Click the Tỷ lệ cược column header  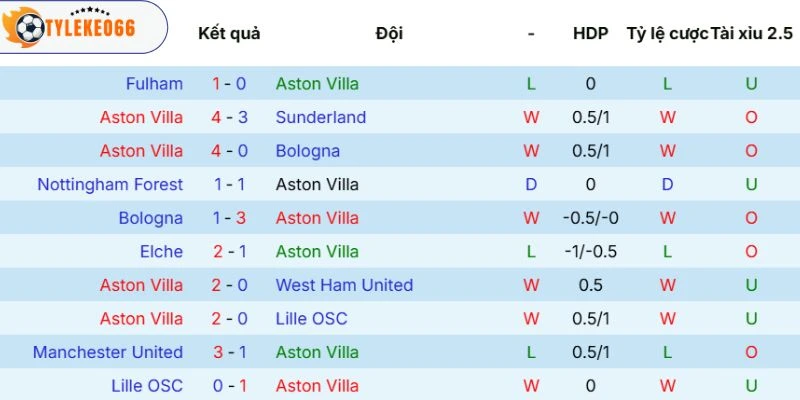tap(667, 33)
